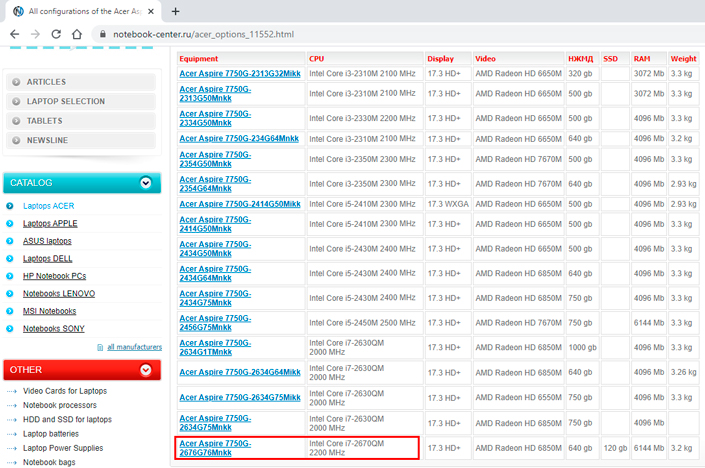Open Acer Aspire 7750G-2354G50Mnkk configuration

pyautogui.click(x=215, y=159)
